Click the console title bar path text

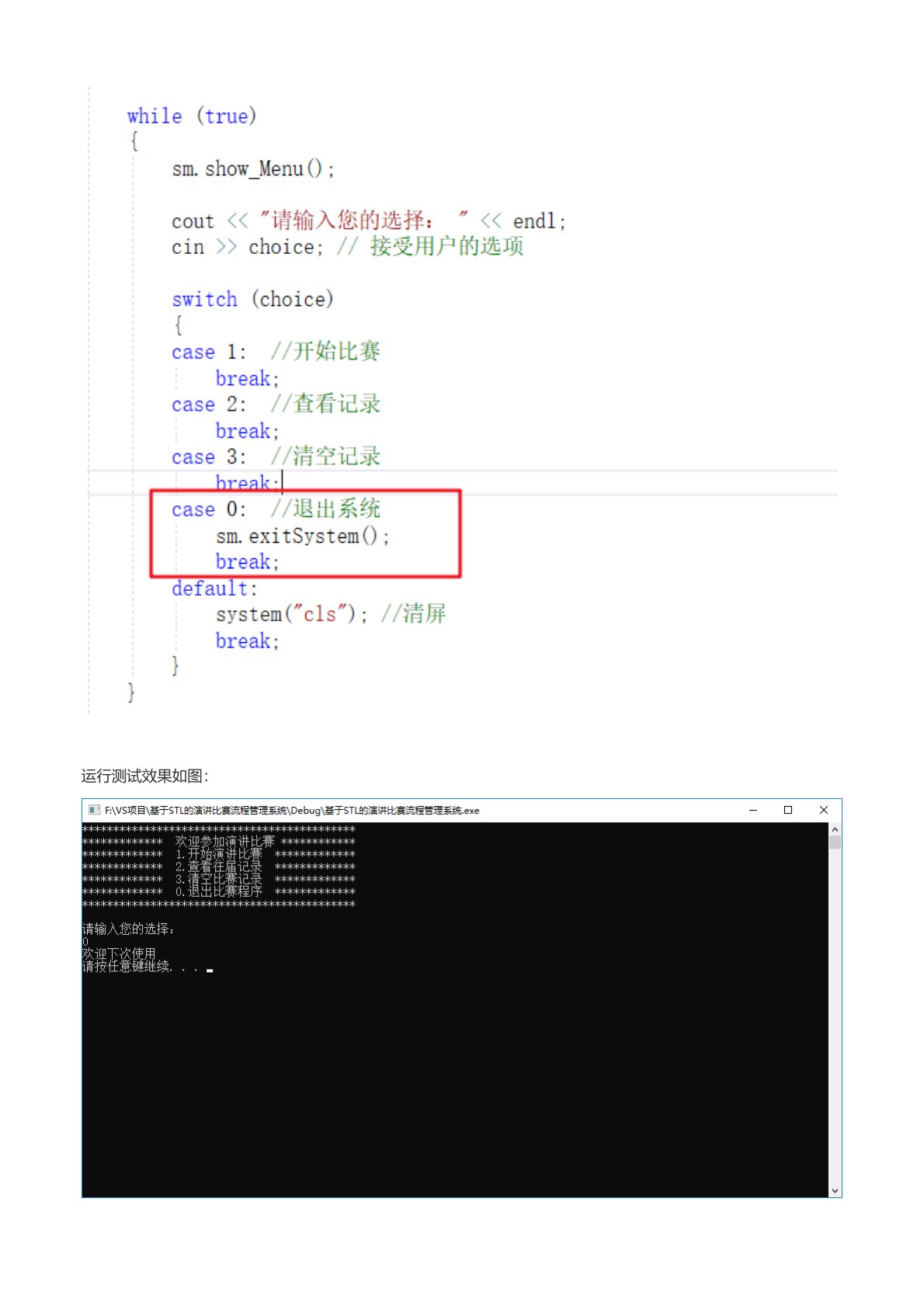coord(292,811)
